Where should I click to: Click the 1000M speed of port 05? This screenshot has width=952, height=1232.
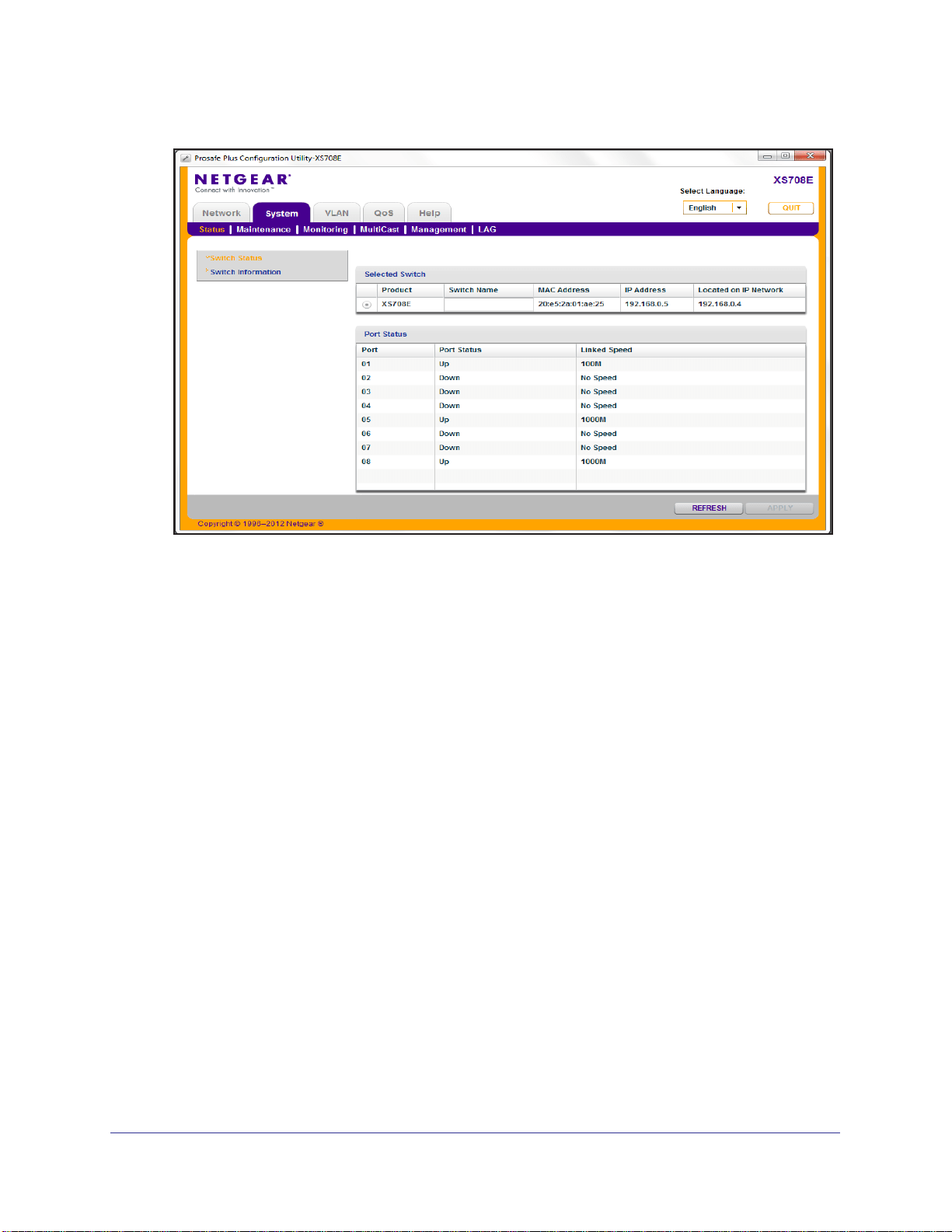click(x=593, y=420)
